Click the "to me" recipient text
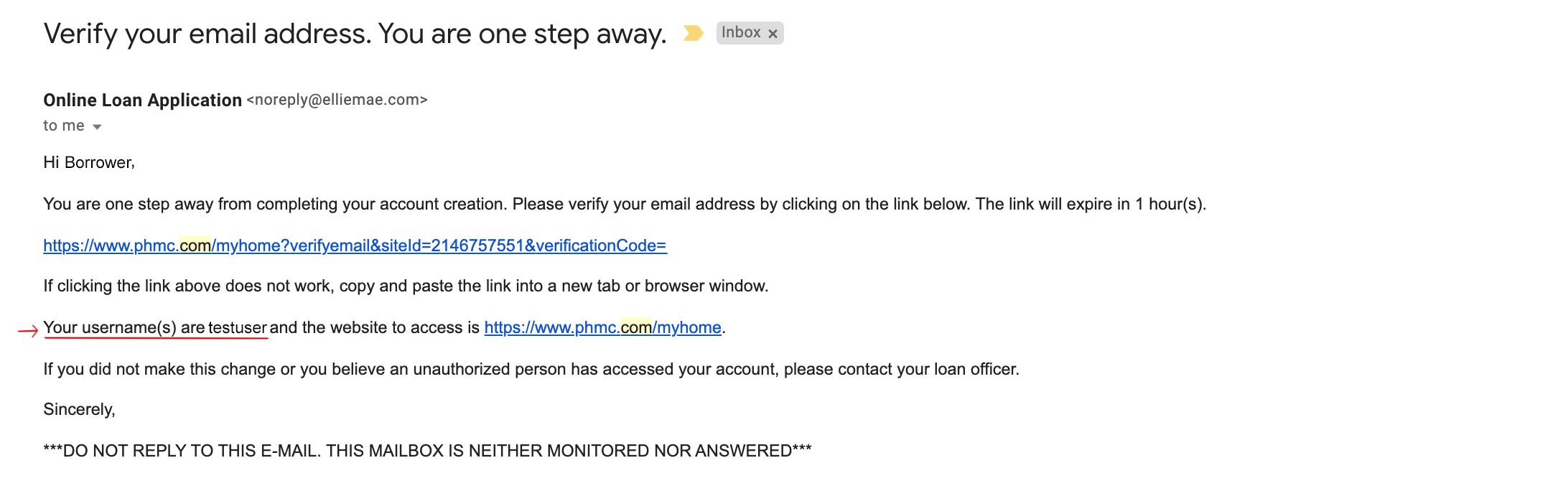The width and height of the screenshot is (1568, 491). click(64, 126)
